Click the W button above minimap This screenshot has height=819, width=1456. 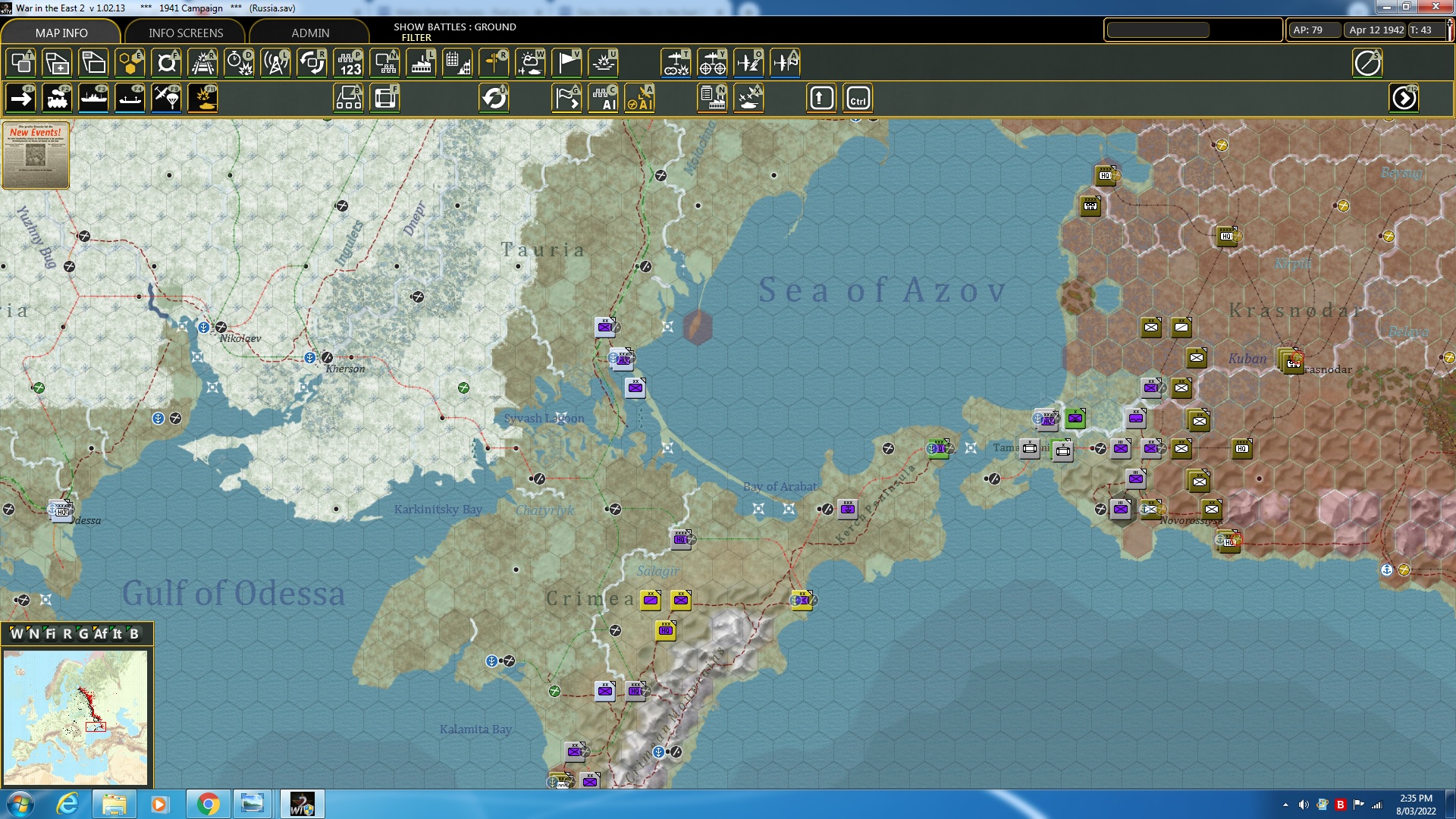pos(16,634)
